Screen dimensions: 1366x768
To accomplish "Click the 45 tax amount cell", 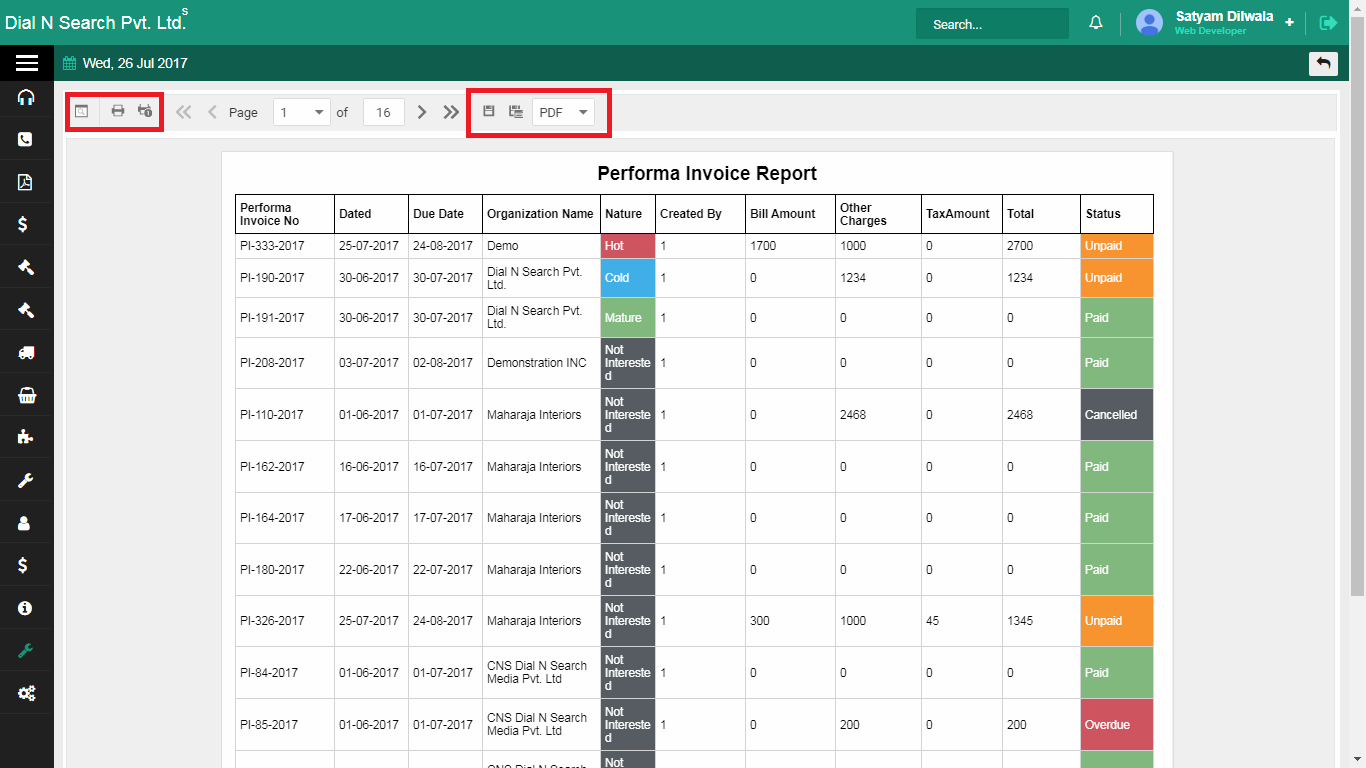I will (962, 621).
